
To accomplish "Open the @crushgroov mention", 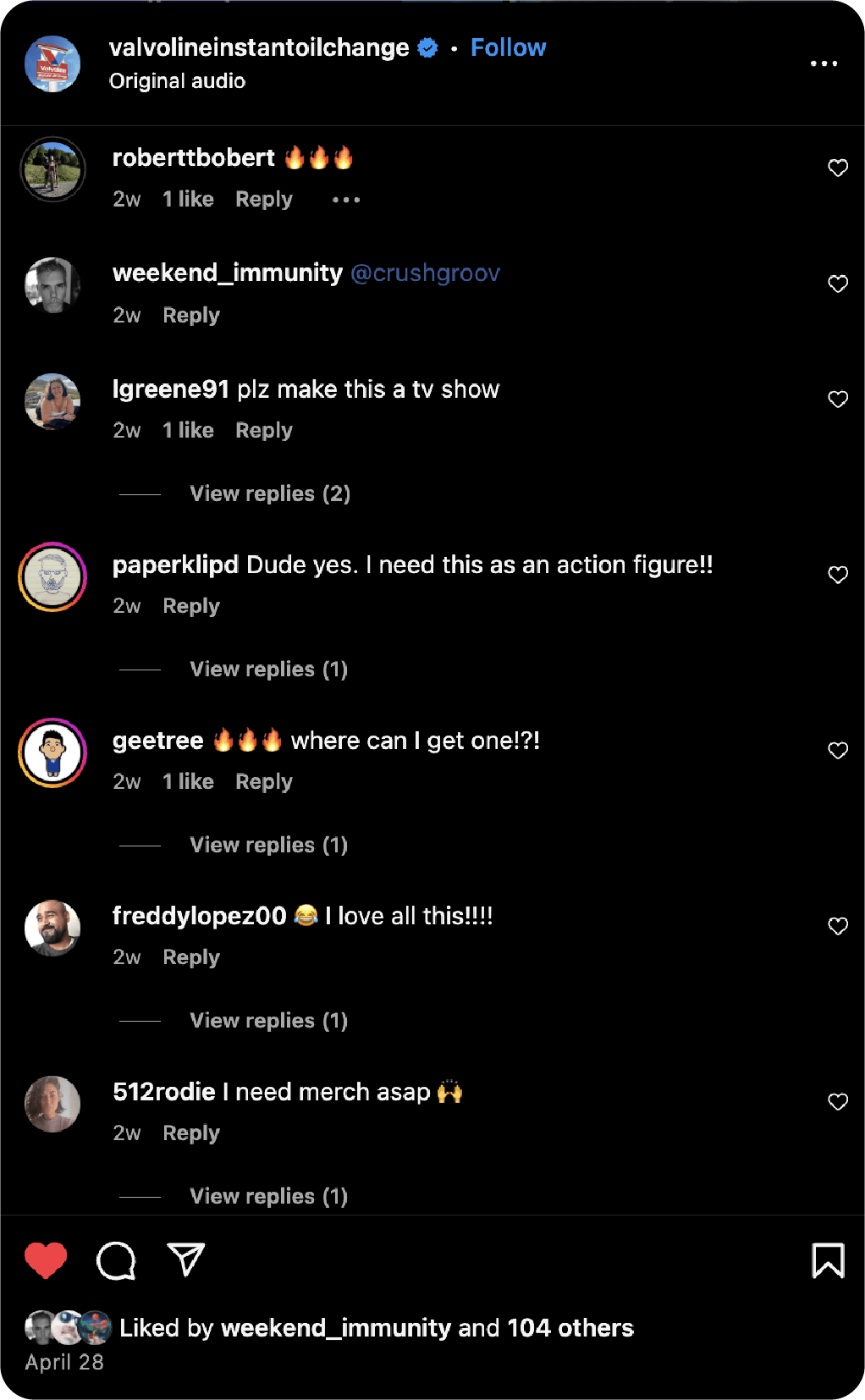I will click(425, 273).
